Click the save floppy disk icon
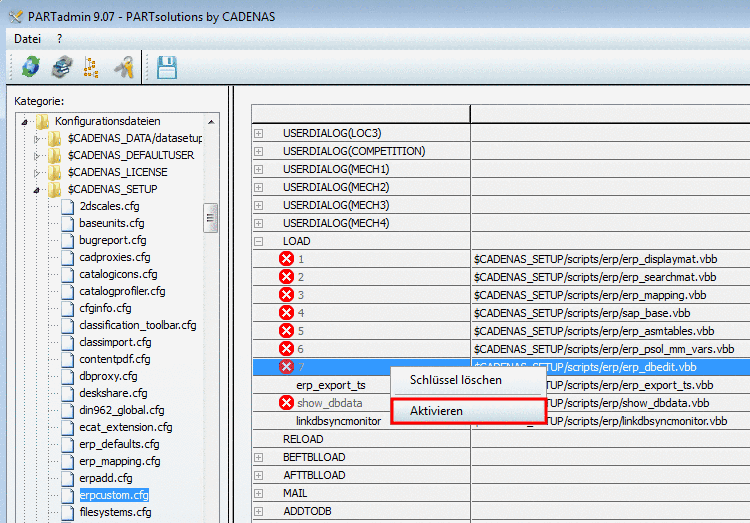The height and width of the screenshot is (523, 750). coord(167,67)
